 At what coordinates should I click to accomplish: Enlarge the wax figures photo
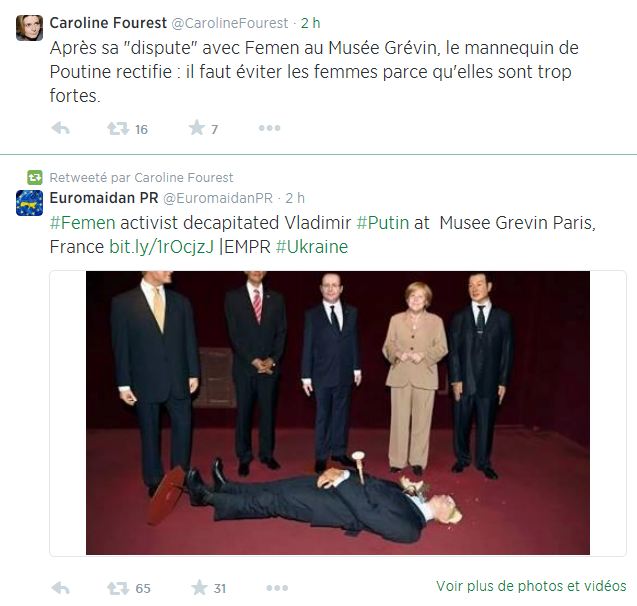[x=338, y=413]
